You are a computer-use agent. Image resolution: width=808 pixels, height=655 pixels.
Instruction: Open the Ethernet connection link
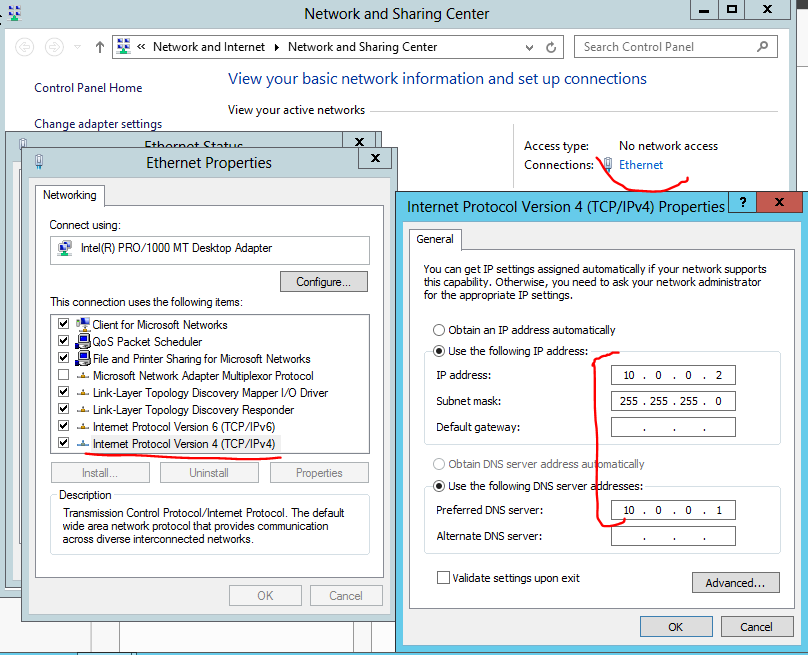pyautogui.click(x=641, y=165)
